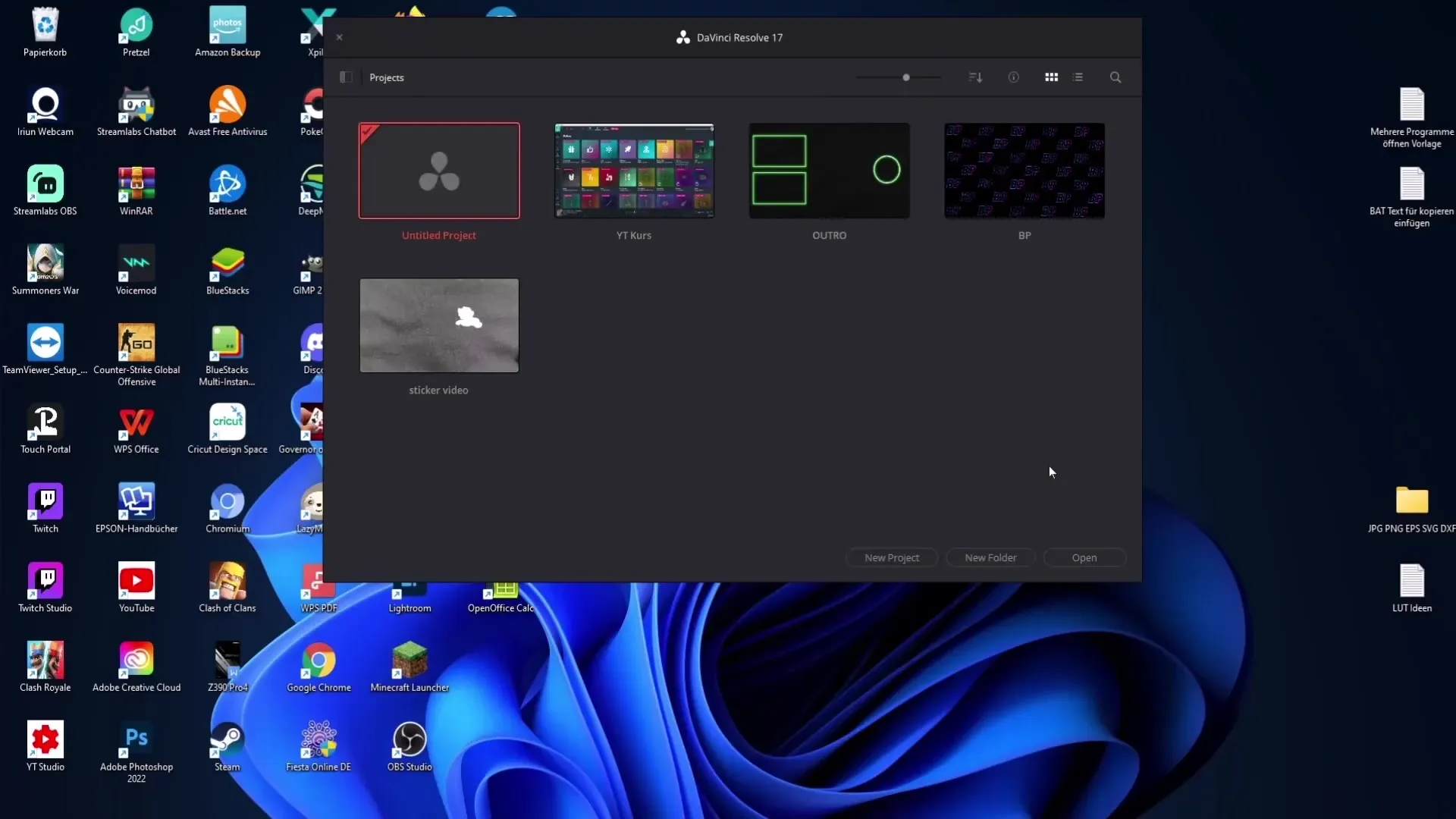Select the Adobe Photoshop 2022 icon

(136, 752)
